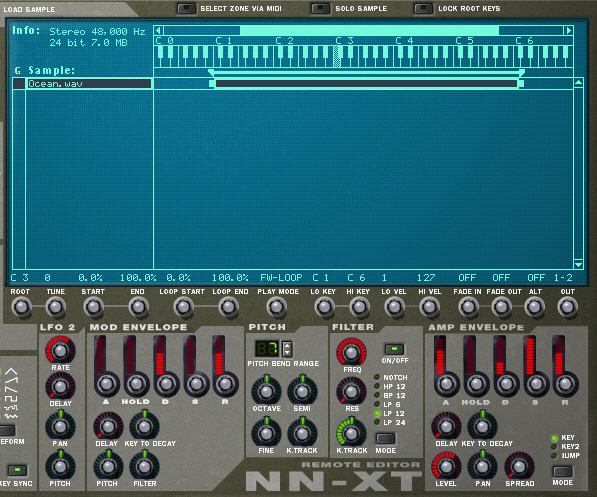Viewport: 597px width, 497px height.
Task: Click the PLAY MODE knob
Action: tap(276, 307)
